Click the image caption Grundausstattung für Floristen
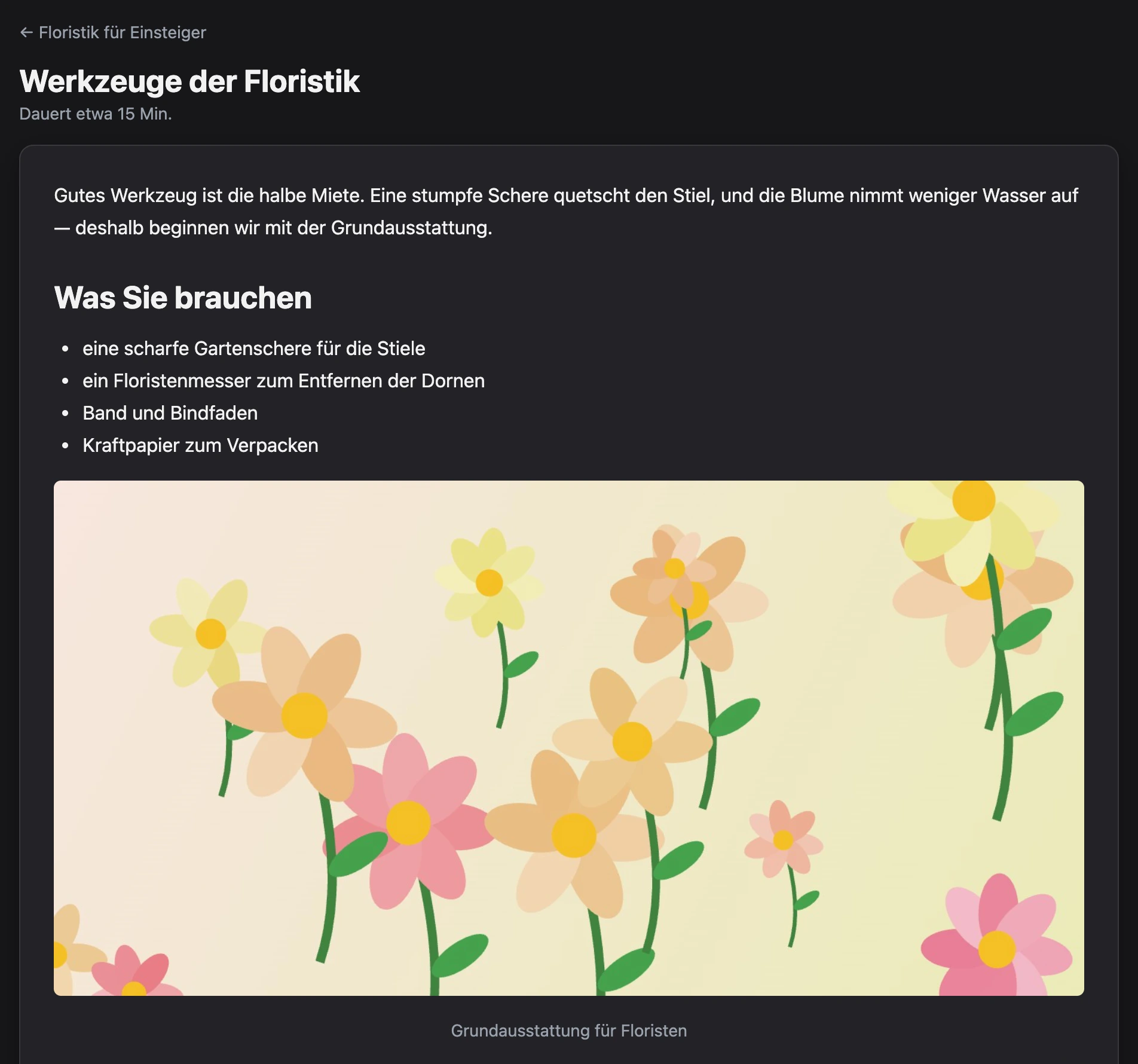The height and width of the screenshot is (1064, 1138). [x=569, y=1031]
